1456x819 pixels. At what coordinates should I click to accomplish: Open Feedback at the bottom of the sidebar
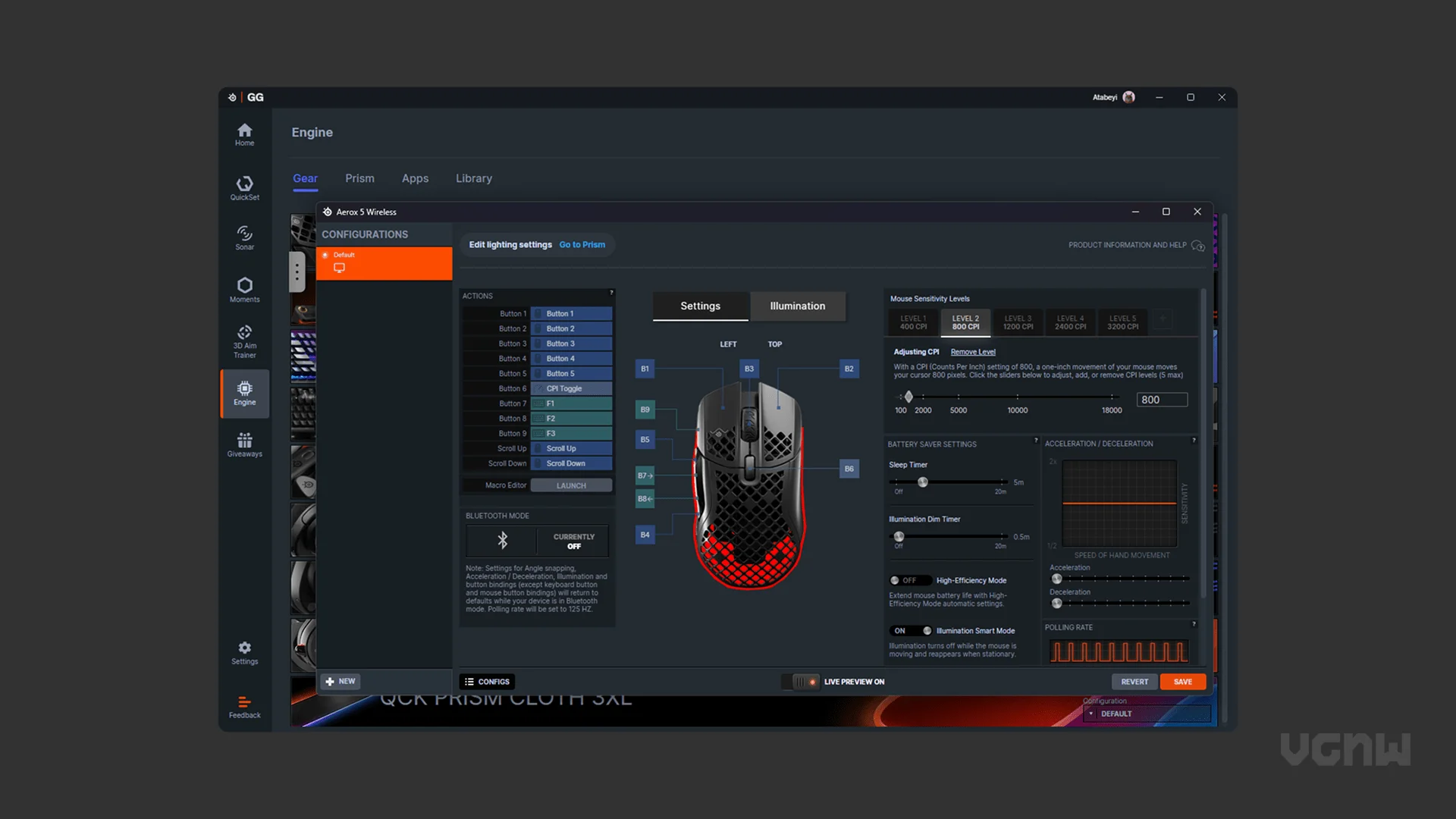point(244,707)
